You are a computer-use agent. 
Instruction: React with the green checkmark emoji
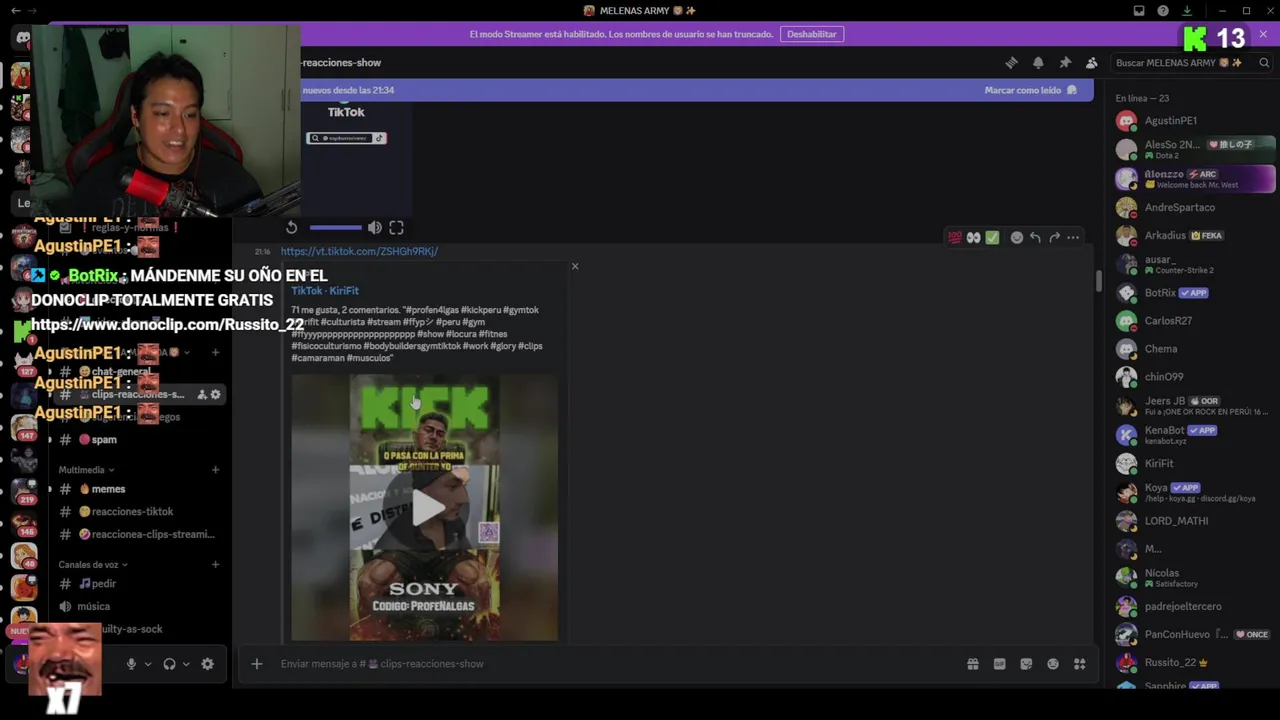[992, 238]
